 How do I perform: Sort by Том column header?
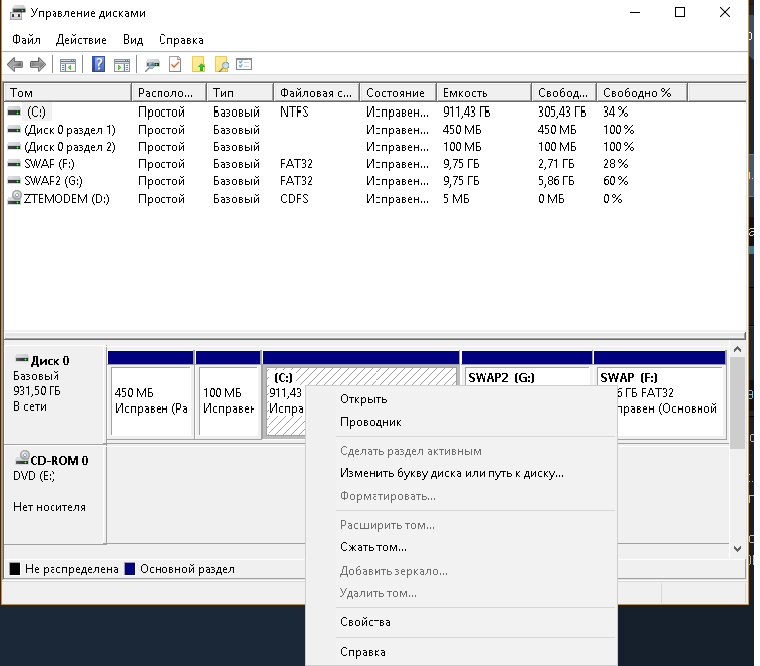click(67, 93)
